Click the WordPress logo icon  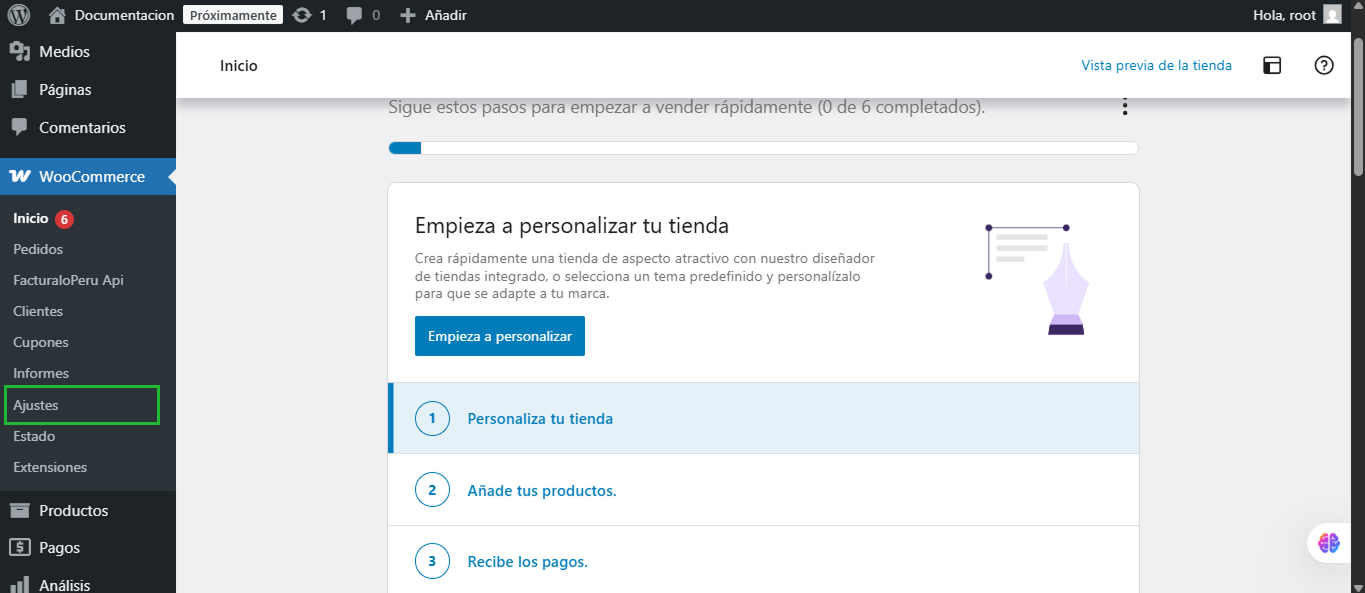pos(19,15)
